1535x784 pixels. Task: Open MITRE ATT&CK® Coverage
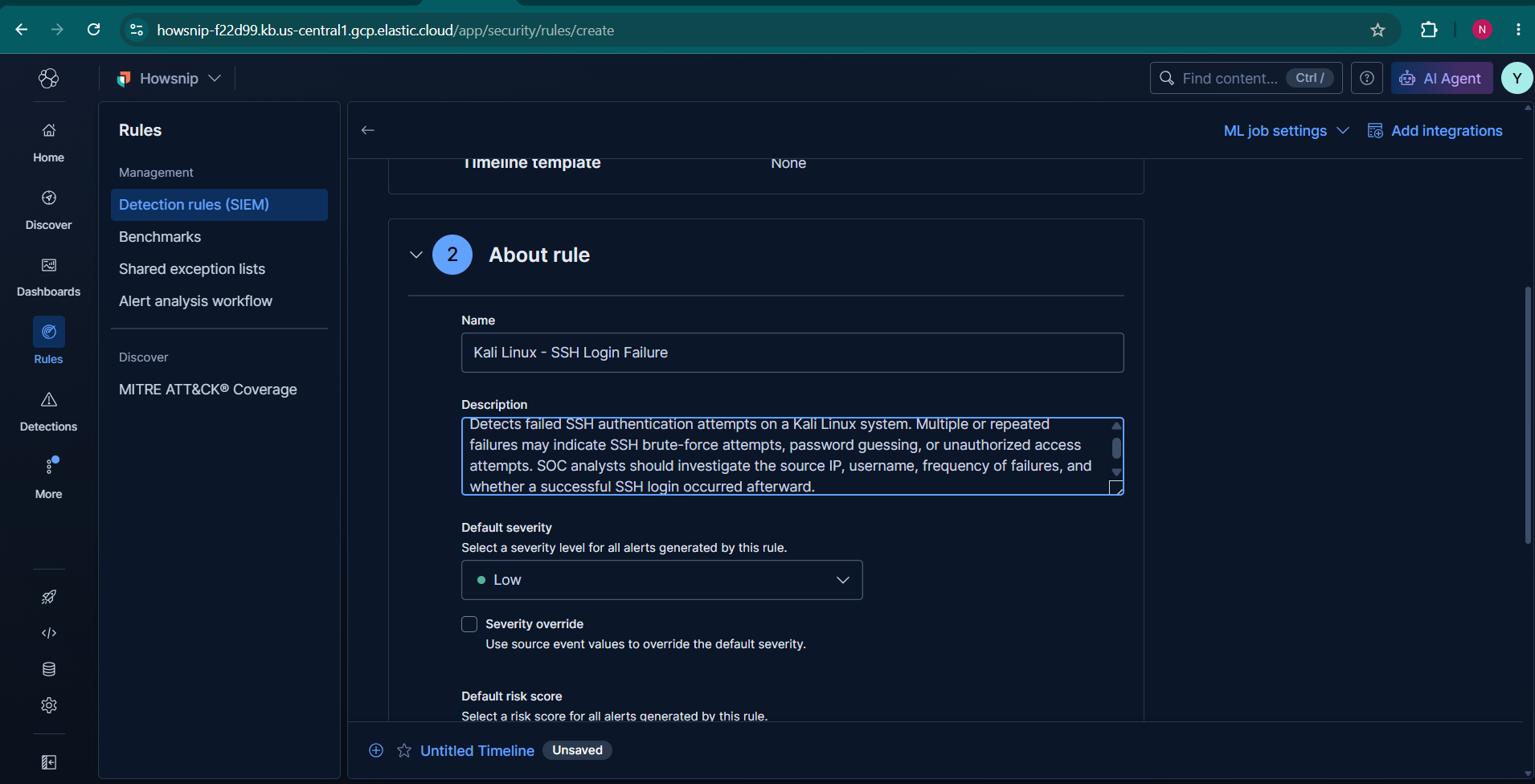click(x=208, y=390)
